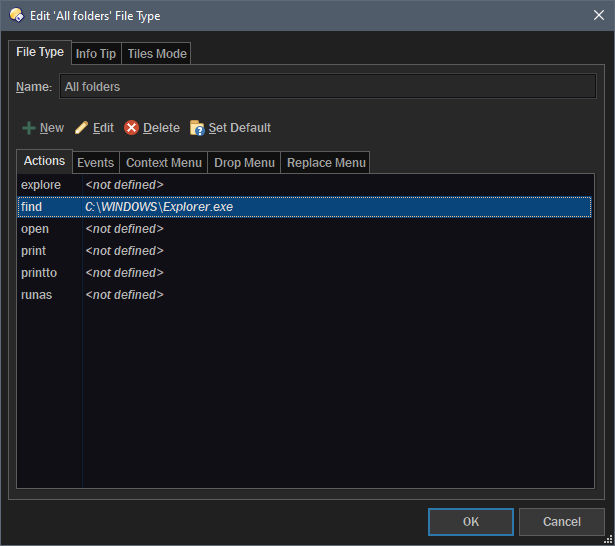Switch to the Events tab
The width and height of the screenshot is (615, 546).
95,162
